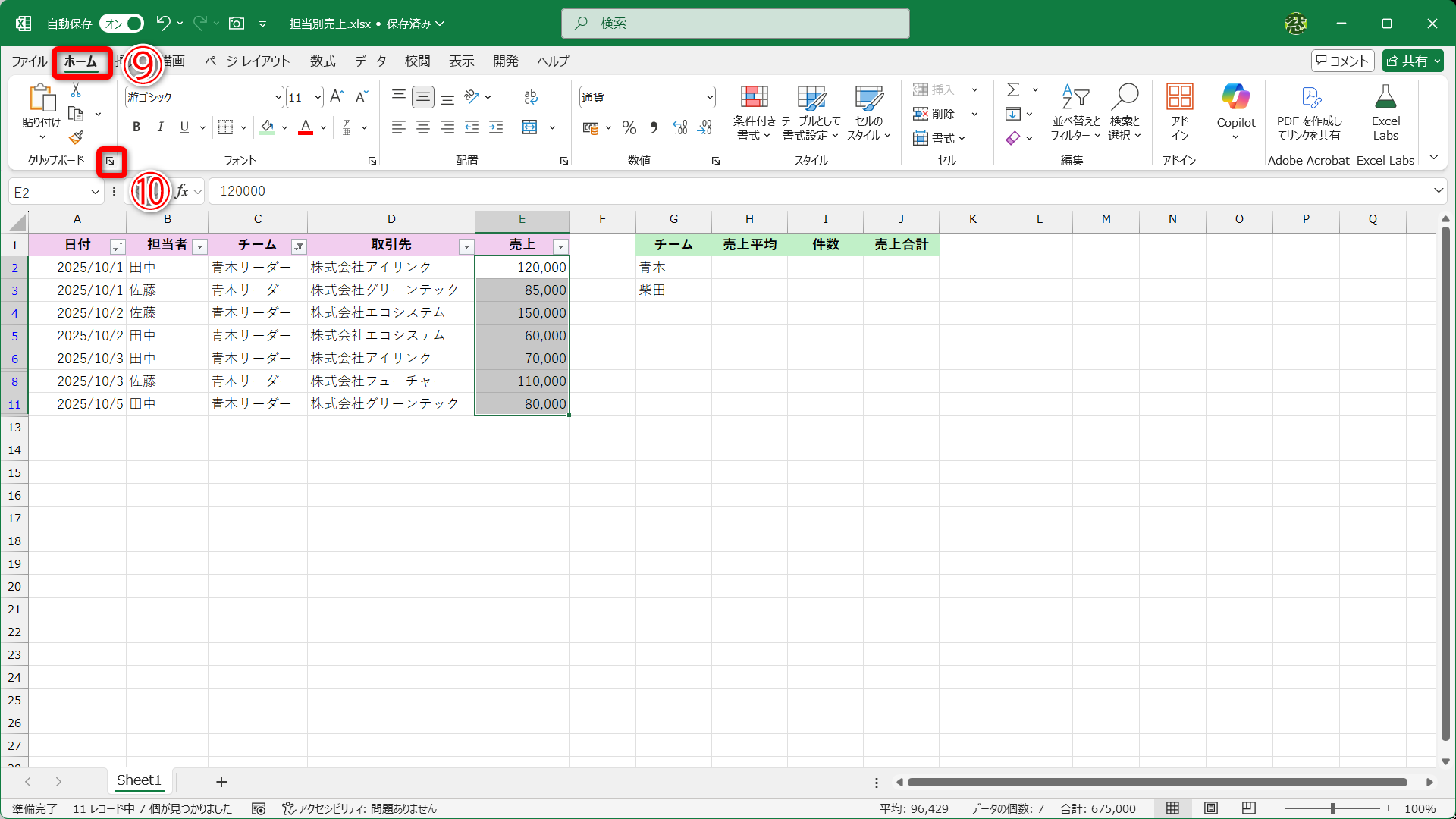
Task: Click the percent style icon
Action: point(629,127)
